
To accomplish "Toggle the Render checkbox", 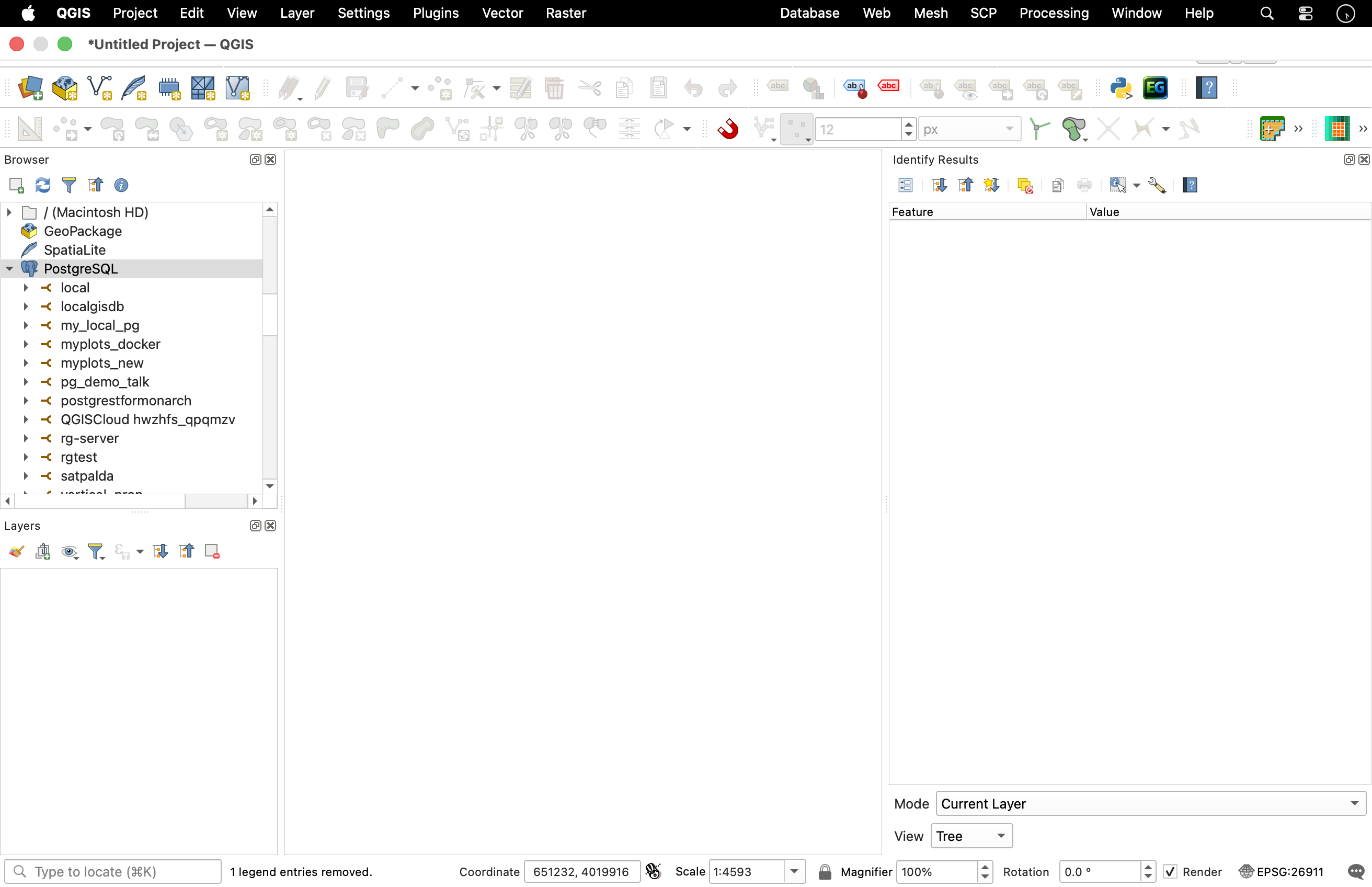I will (1169, 871).
